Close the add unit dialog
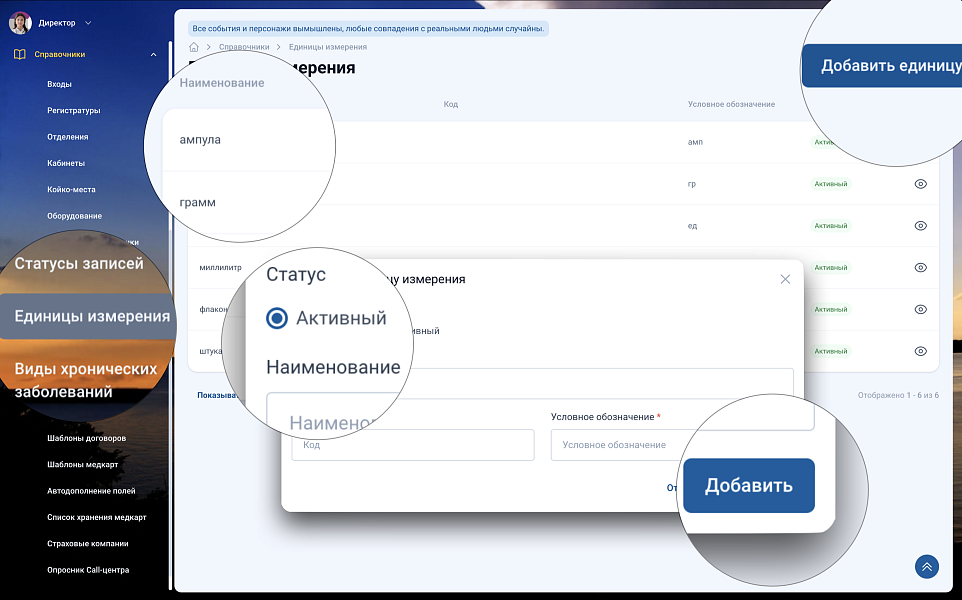Screen dimensions: 962x600 pos(785,279)
